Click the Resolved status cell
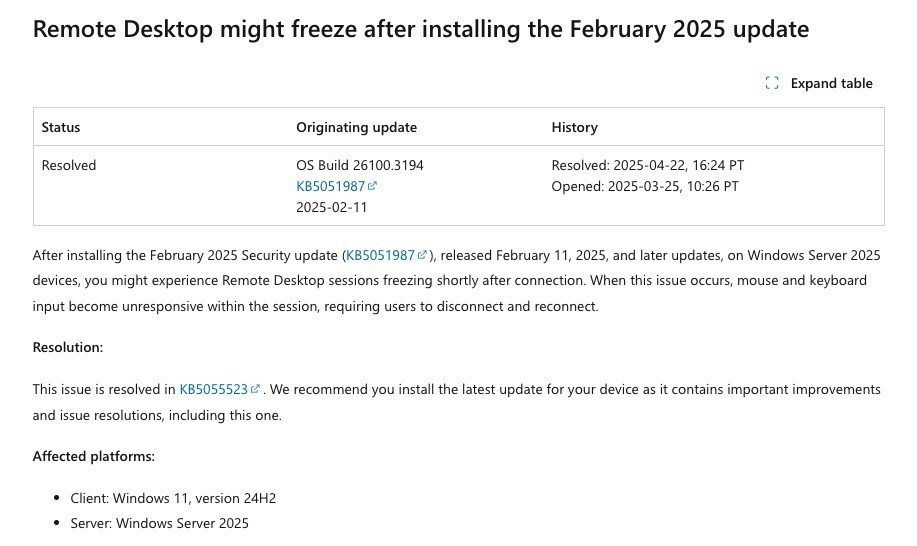Viewport: 917px width, 546px height. [69, 165]
